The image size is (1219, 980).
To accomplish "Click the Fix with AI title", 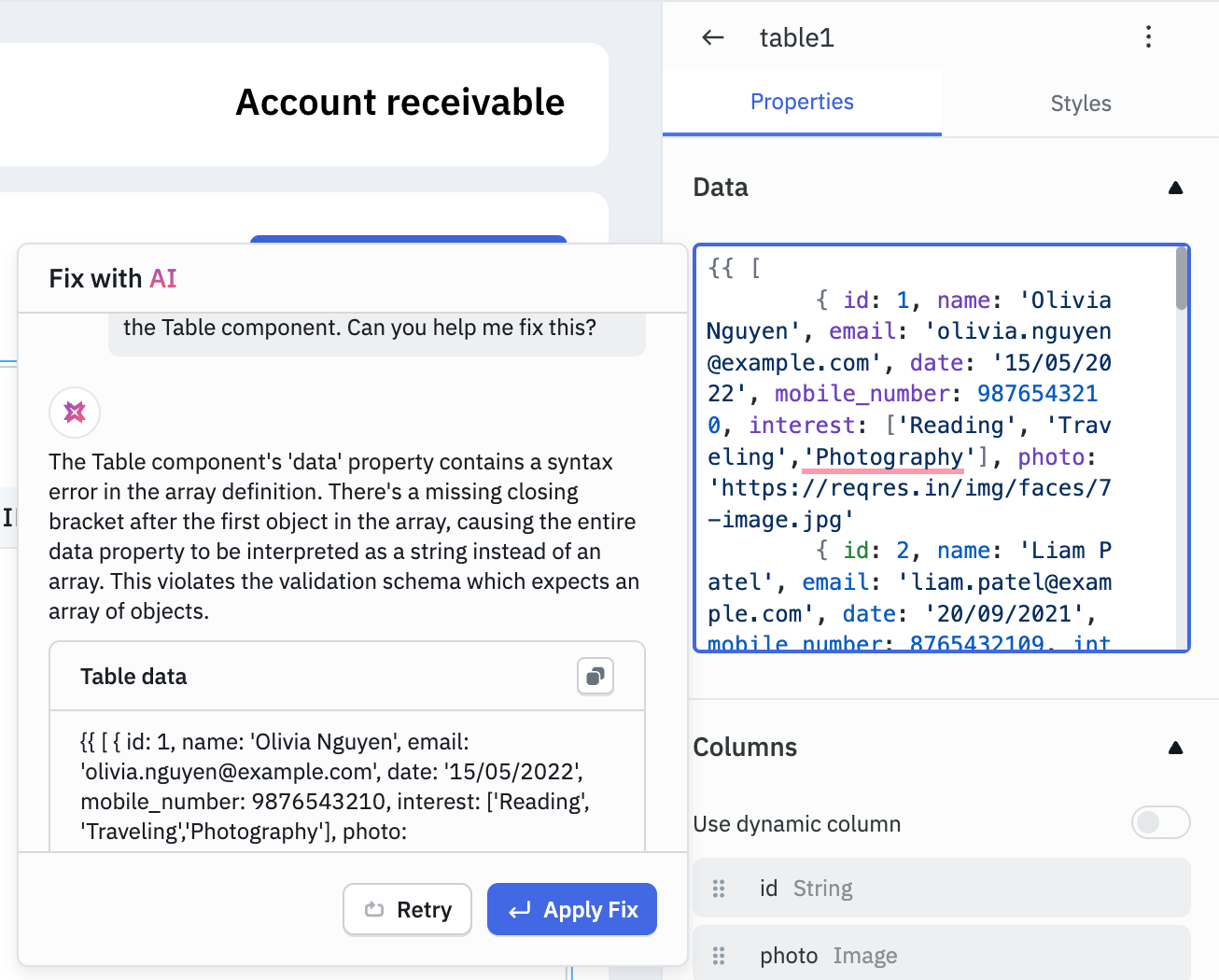I will click(113, 278).
